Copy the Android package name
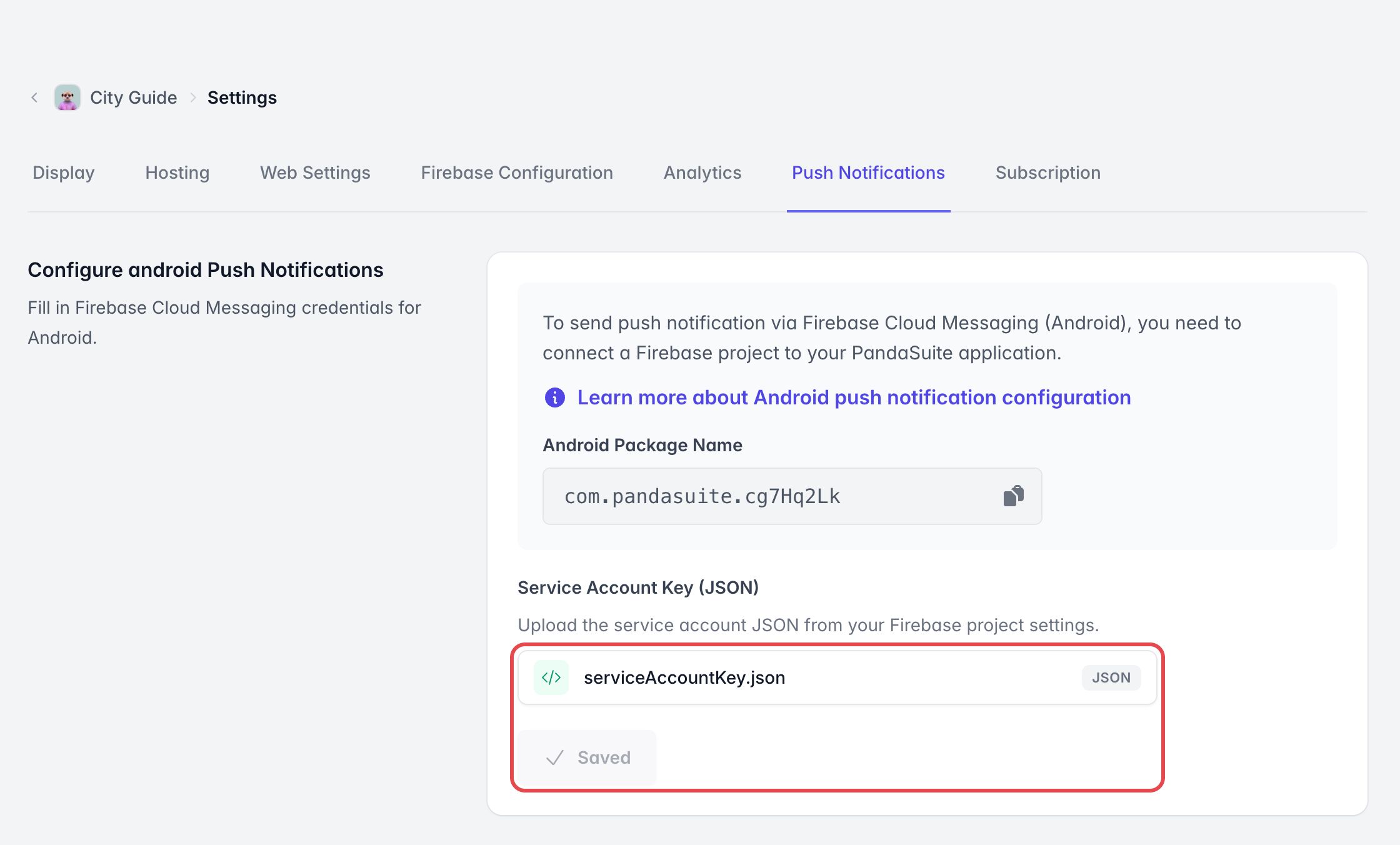 (1013, 496)
